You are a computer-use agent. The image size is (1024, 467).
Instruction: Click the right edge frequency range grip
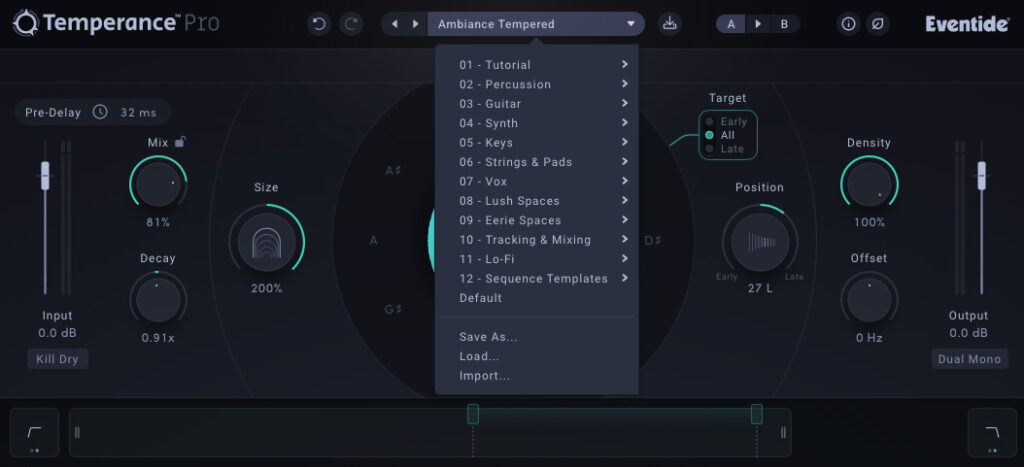tap(783, 432)
